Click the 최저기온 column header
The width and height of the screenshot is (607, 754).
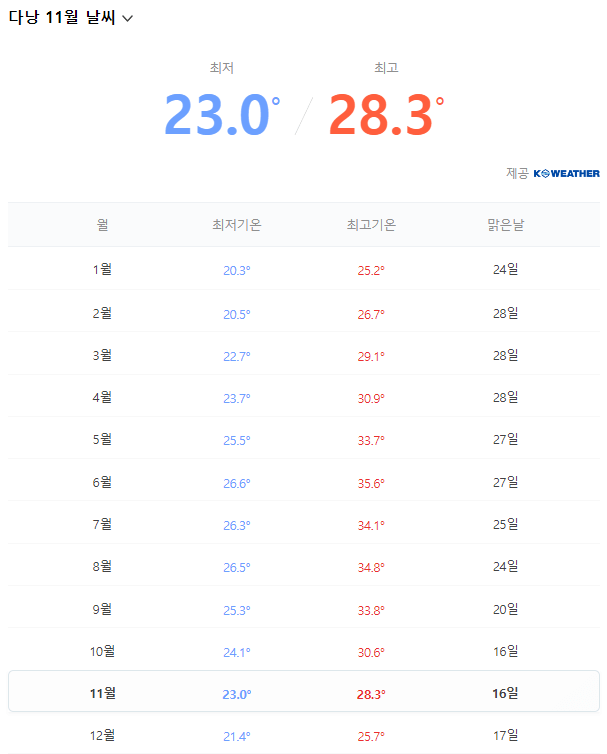(x=237, y=225)
